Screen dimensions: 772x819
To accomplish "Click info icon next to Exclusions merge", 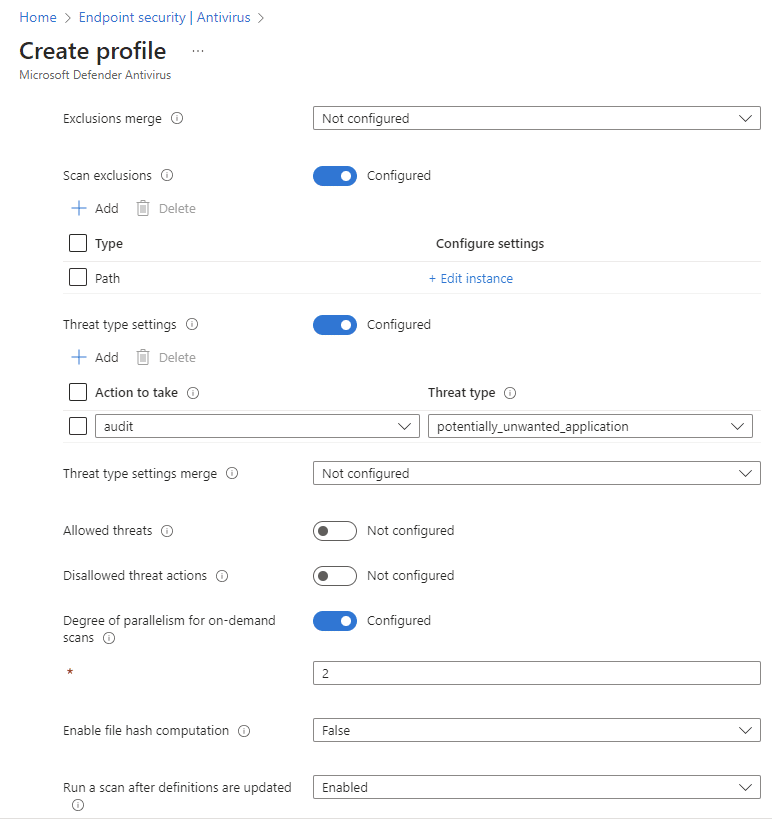I will click(177, 119).
